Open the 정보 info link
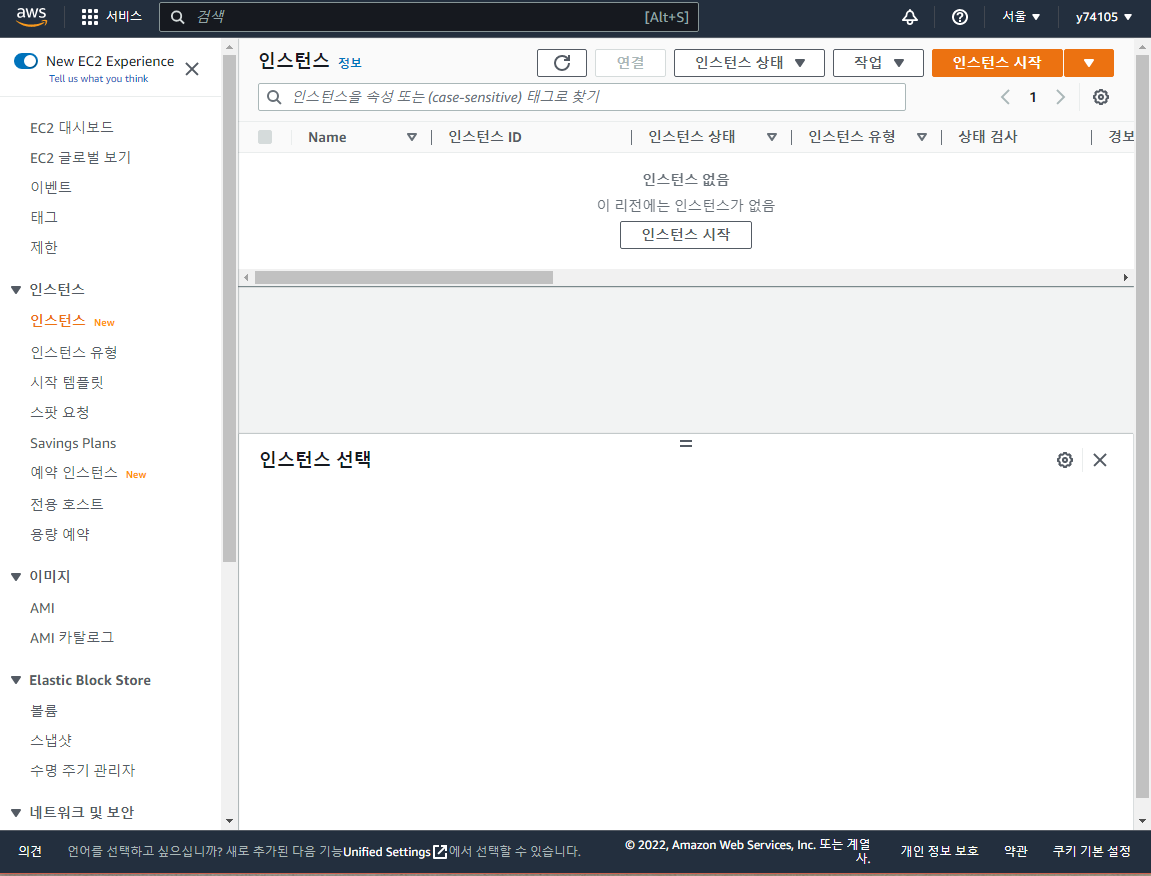Image resolution: width=1151 pixels, height=876 pixels. tap(349, 63)
